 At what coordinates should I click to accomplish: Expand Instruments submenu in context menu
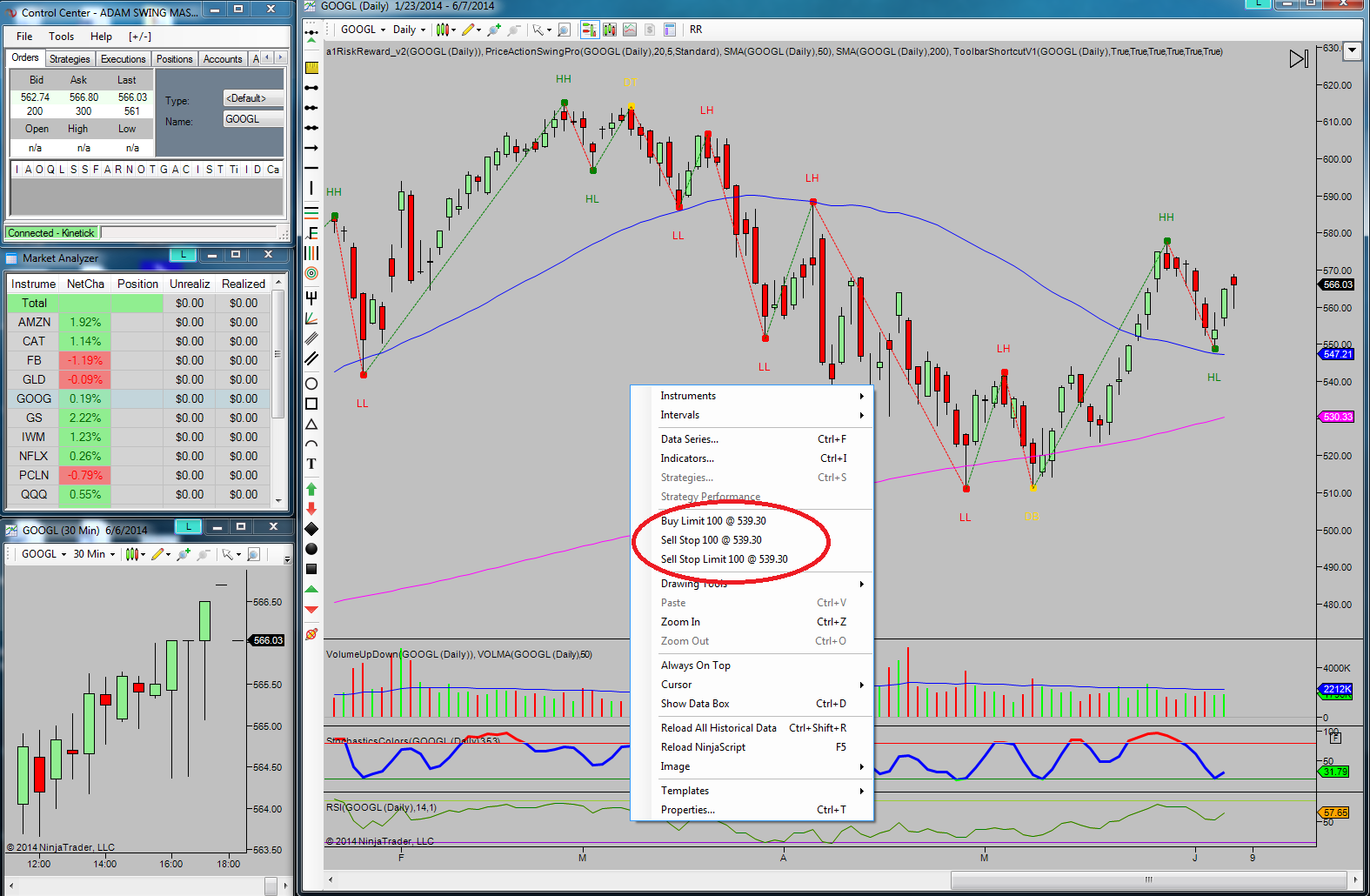tap(752, 396)
